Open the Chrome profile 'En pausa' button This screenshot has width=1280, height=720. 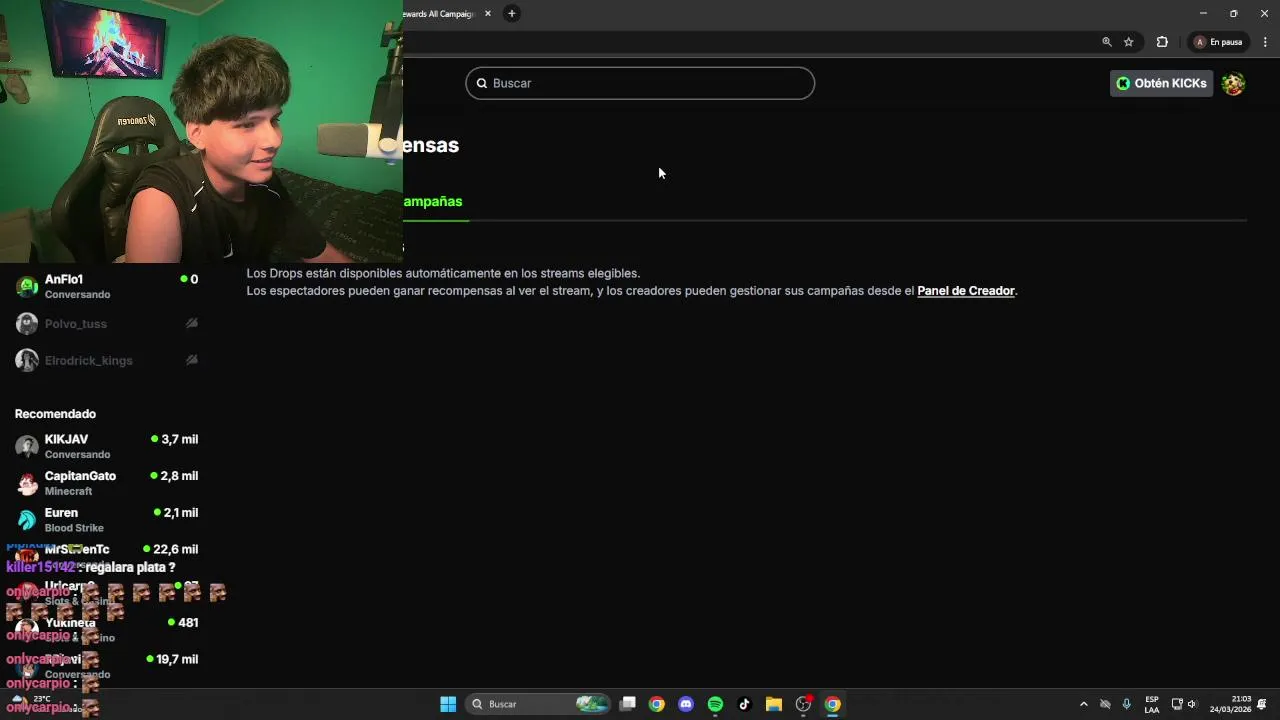click(x=1219, y=42)
